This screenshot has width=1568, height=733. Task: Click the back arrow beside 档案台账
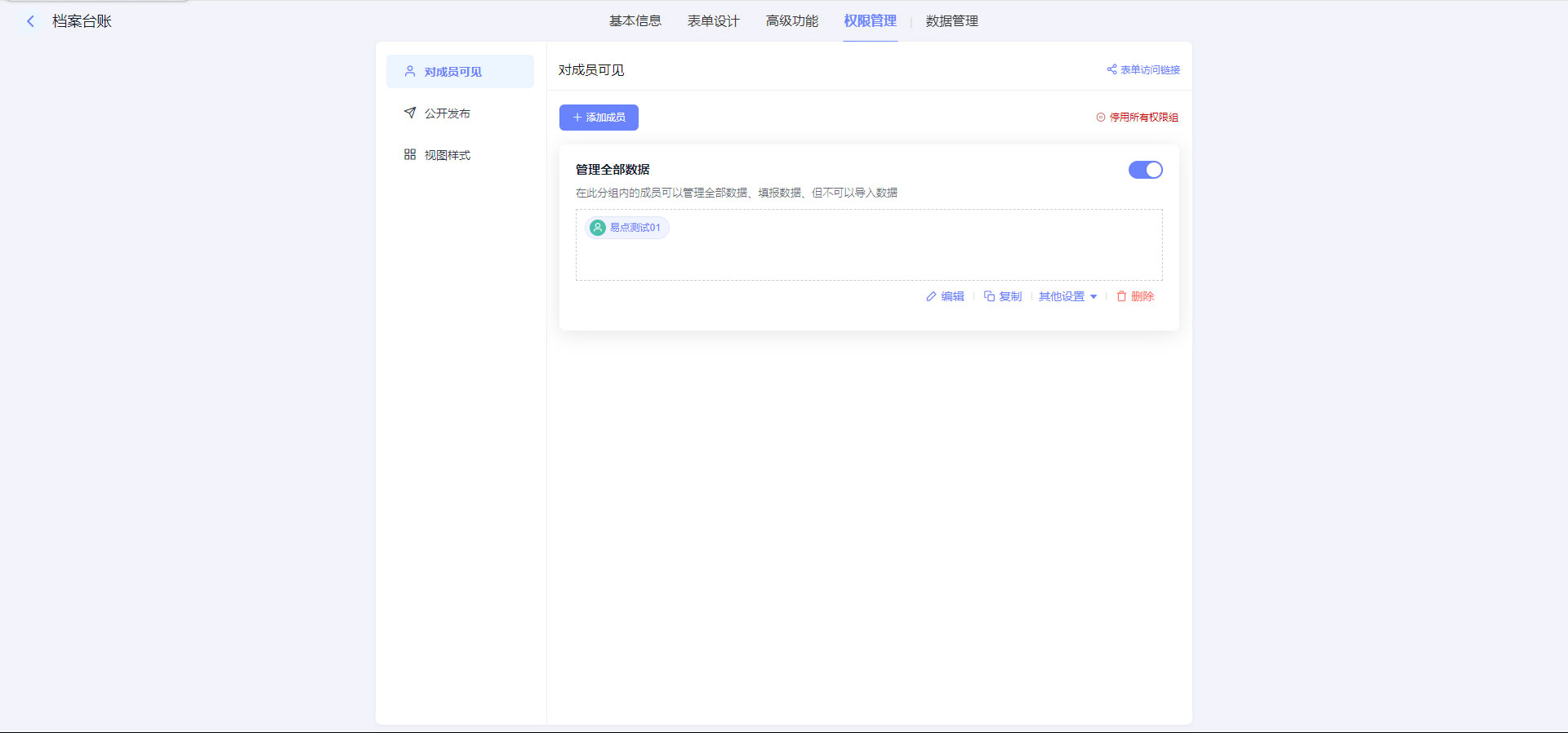tap(30, 21)
